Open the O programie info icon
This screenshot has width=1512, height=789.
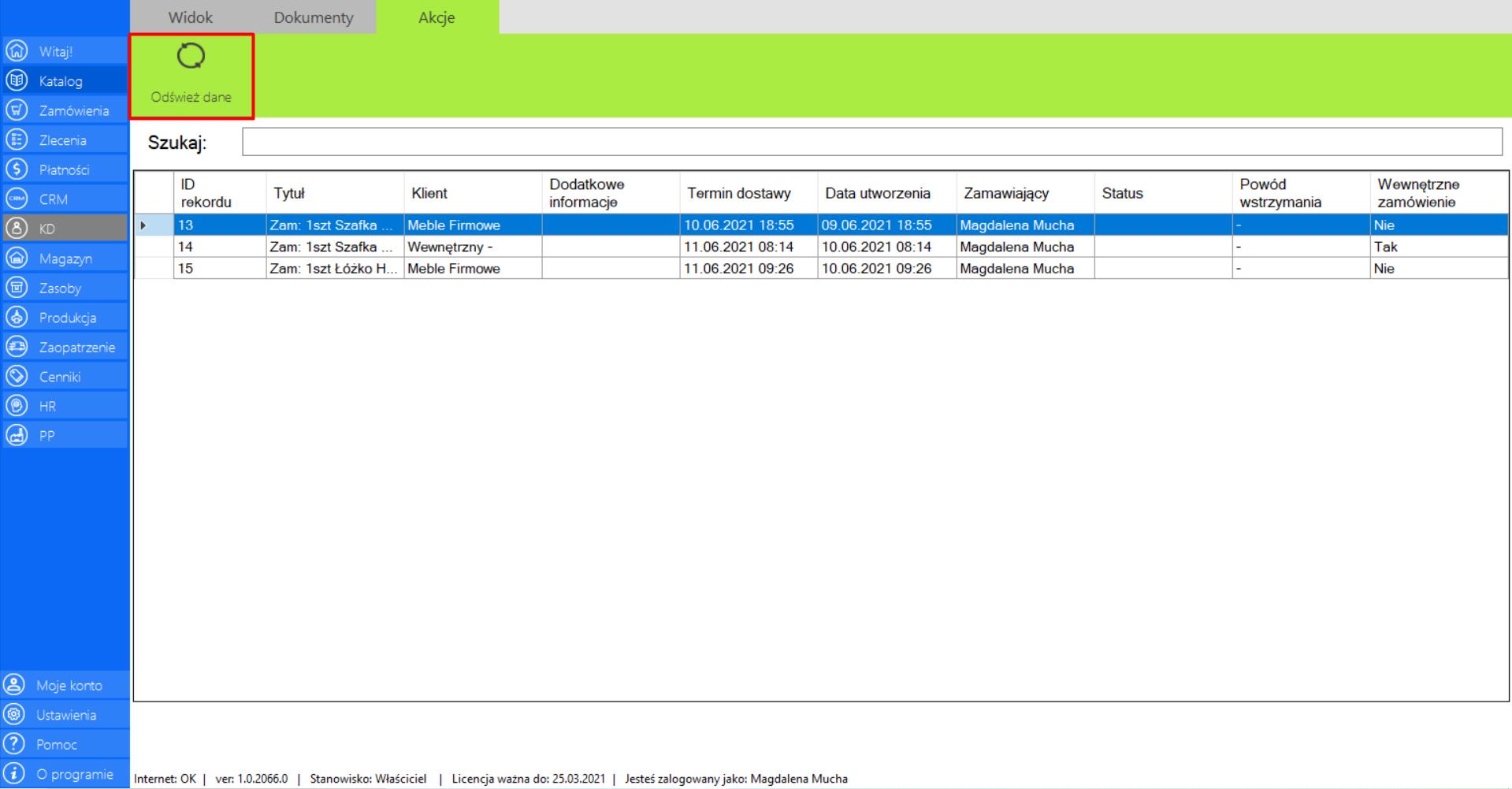click(x=13, y=774)
